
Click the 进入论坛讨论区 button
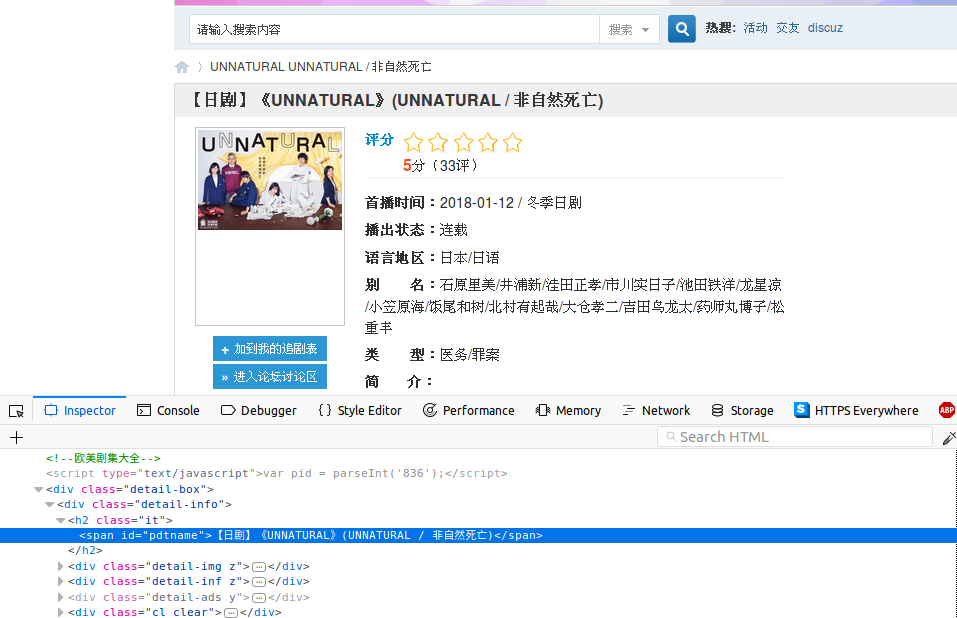click(270, 376)
